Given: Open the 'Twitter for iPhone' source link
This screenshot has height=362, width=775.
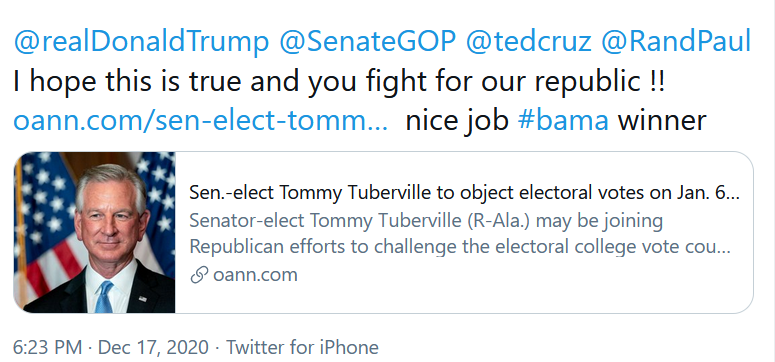Looking at the screenshot, I should pos(302,347).
